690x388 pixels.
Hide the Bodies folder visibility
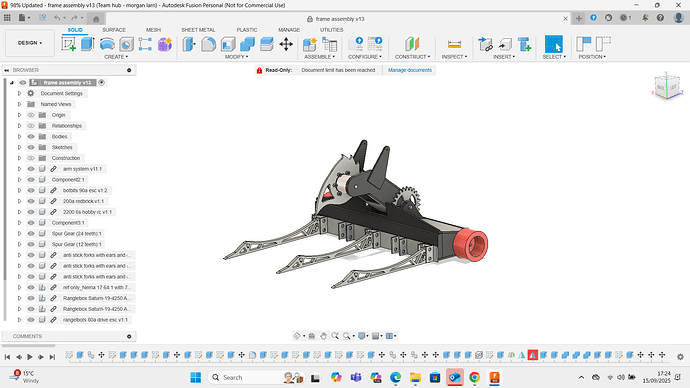(x=31, y=136)
